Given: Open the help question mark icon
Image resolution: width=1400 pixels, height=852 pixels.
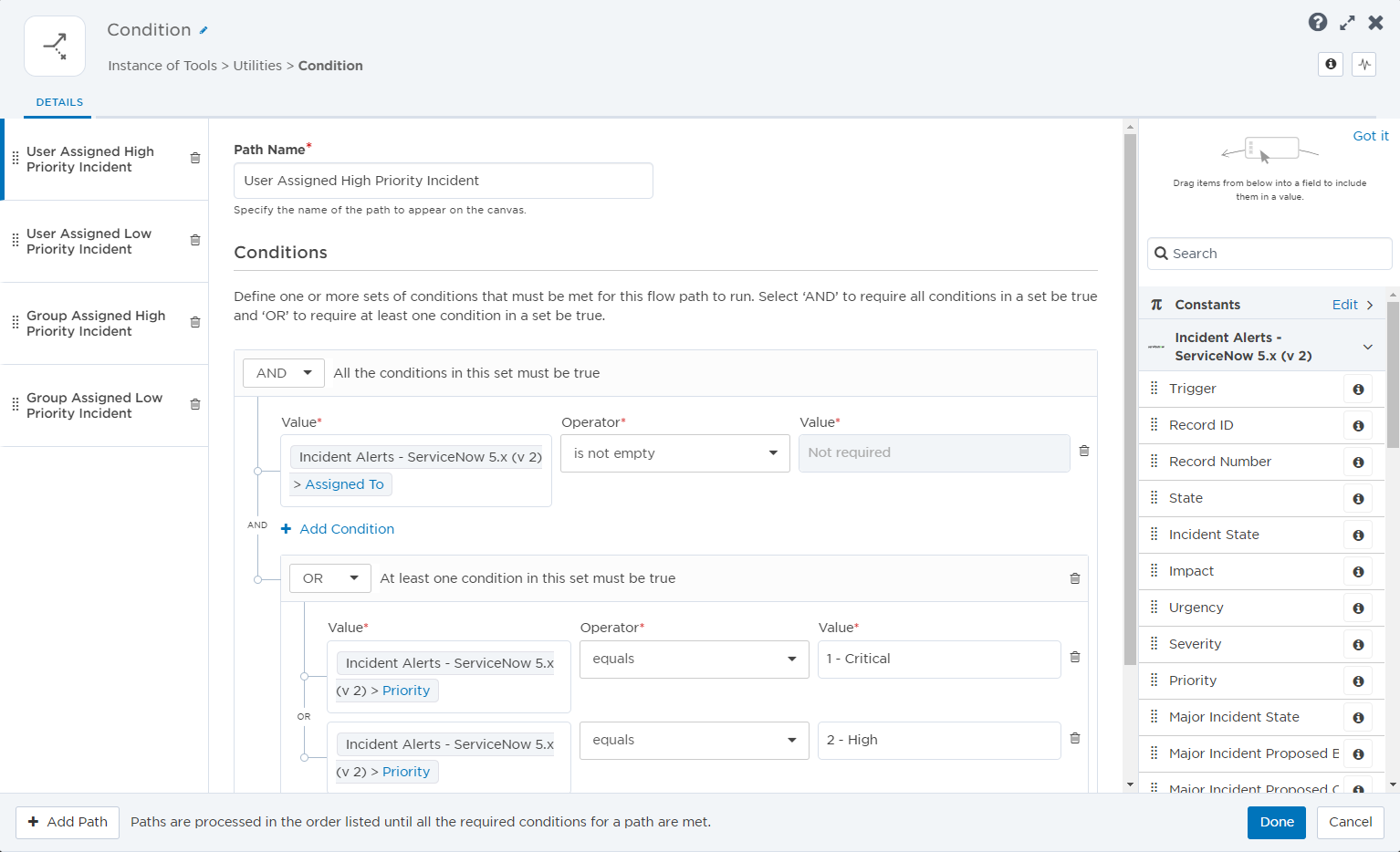Looking at the screenshot, I should click(x=1317, y=23).
